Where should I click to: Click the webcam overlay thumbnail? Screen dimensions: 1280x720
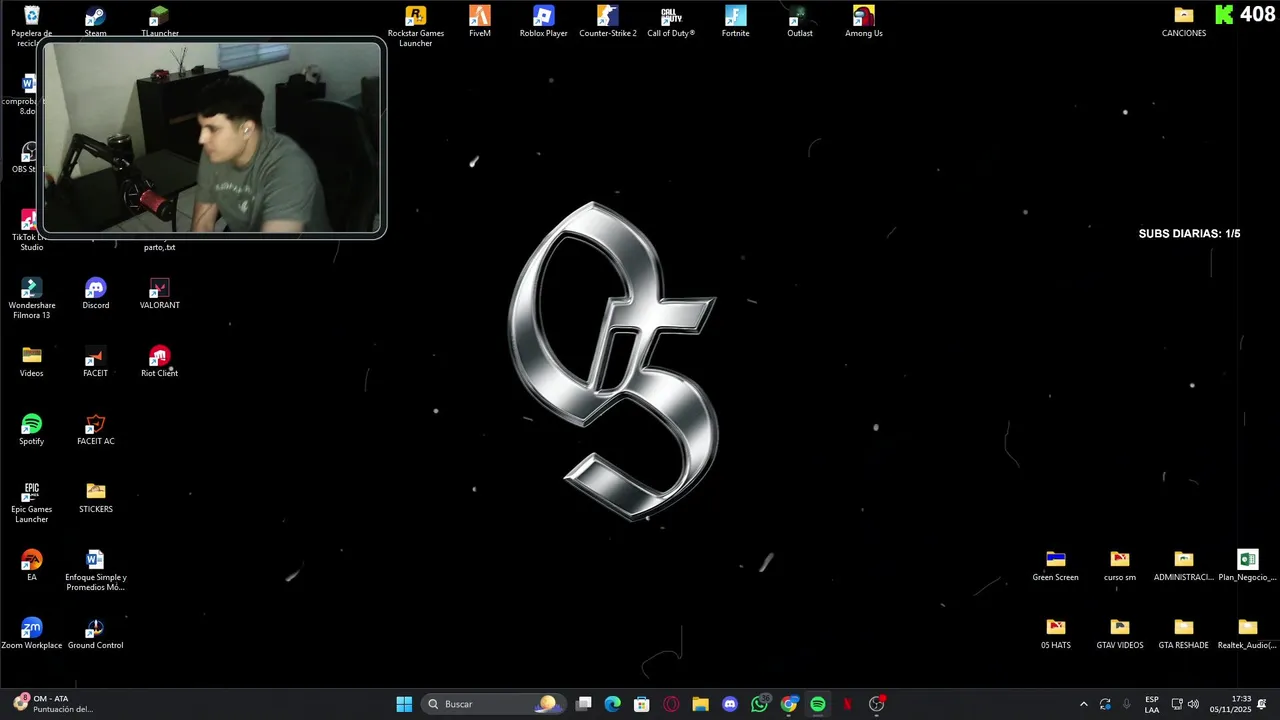tap(213, 138)
